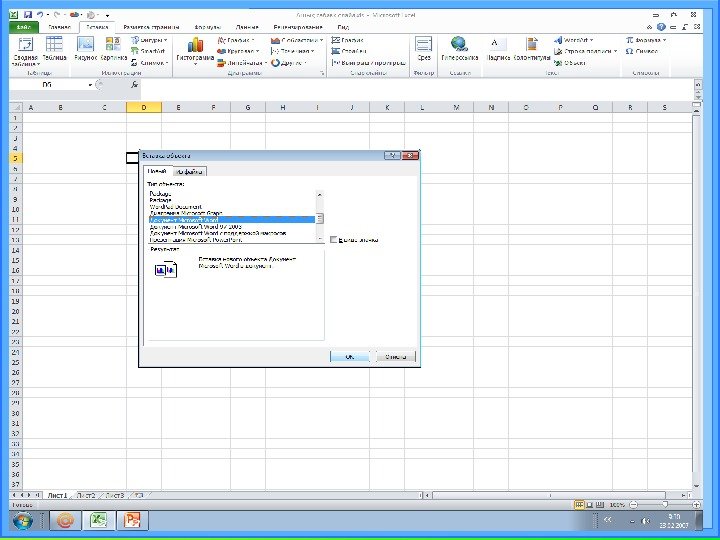Open the Name Box dropdown arrow
Viewport: 720px width, 540px height.
click(x=90, y=84)
